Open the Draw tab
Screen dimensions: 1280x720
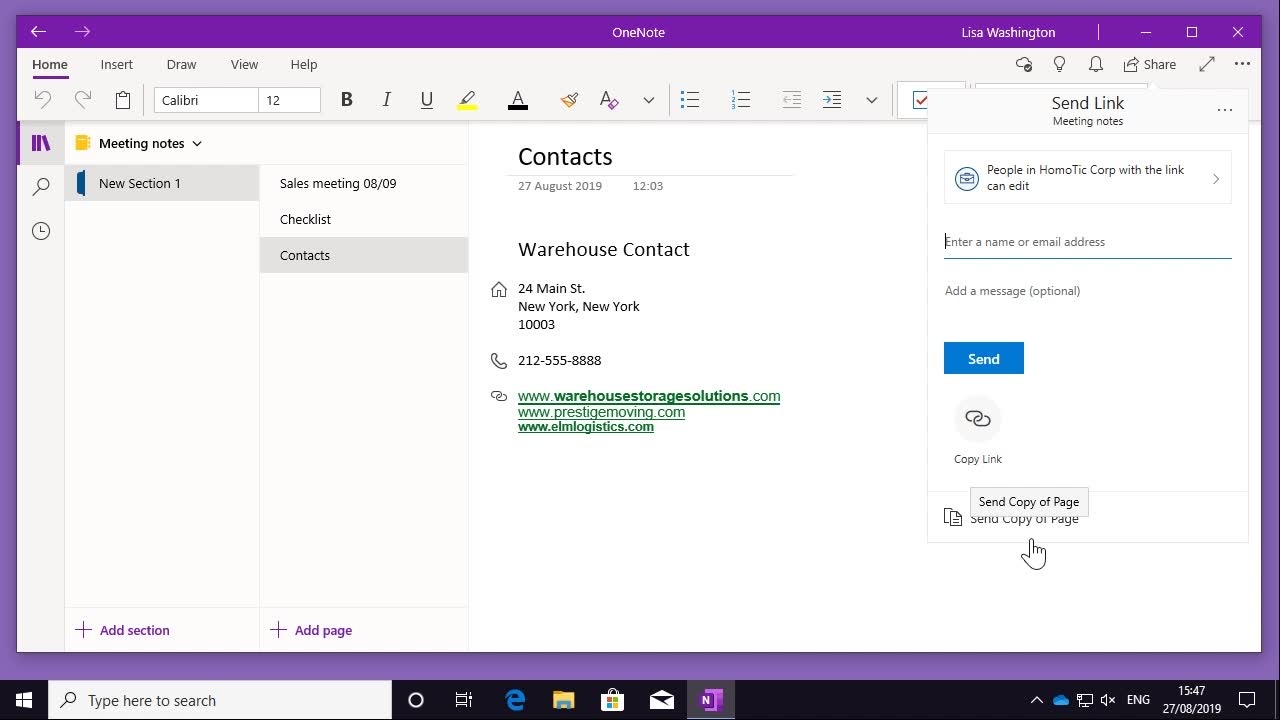181,64
